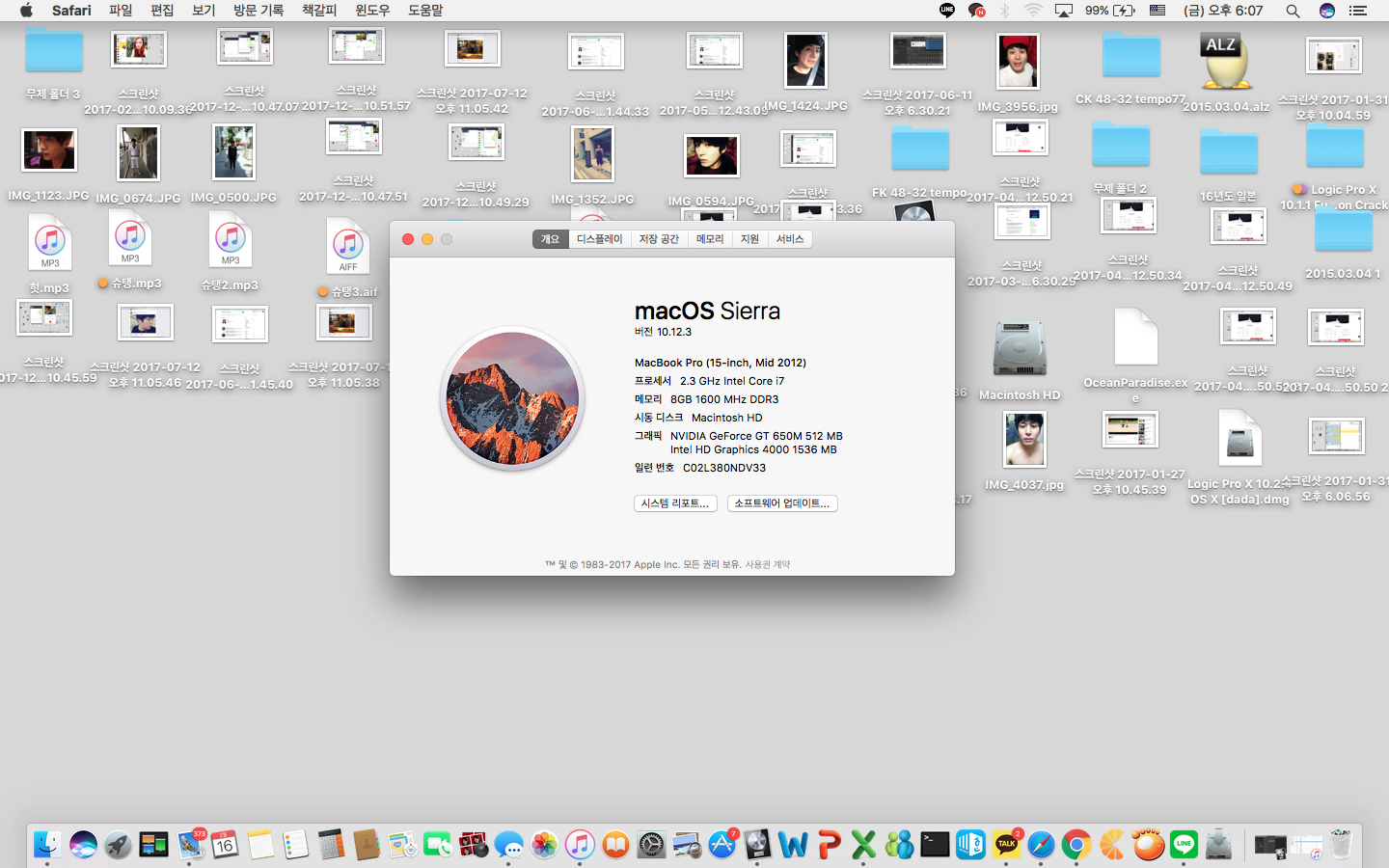
Task: Open Notification Center list icon
Action: 1358,11
